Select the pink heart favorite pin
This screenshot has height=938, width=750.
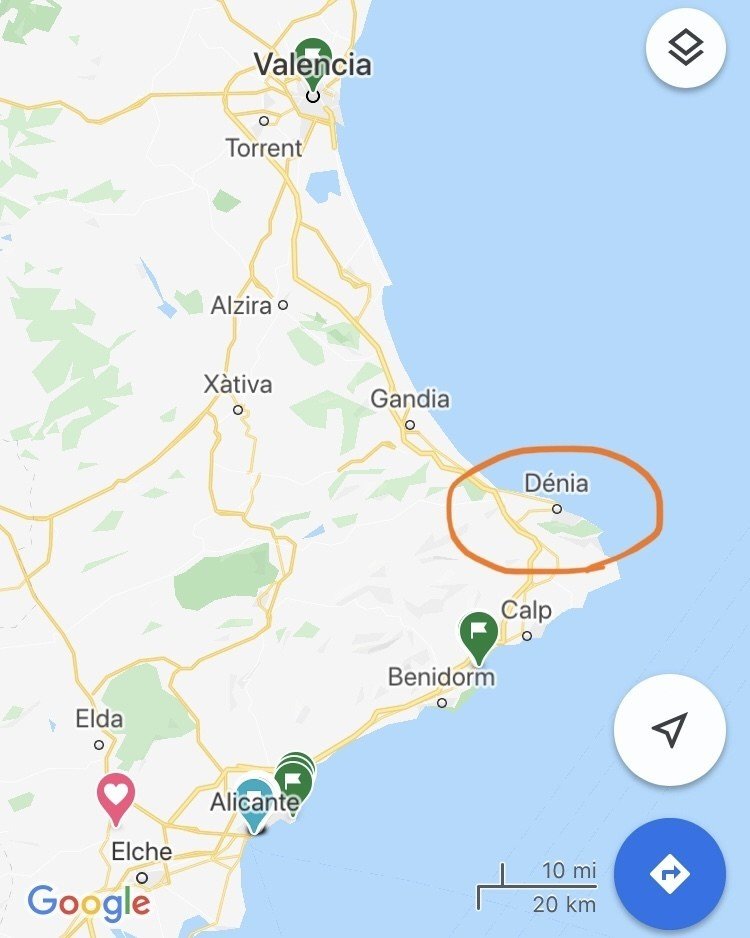[116, 799]
